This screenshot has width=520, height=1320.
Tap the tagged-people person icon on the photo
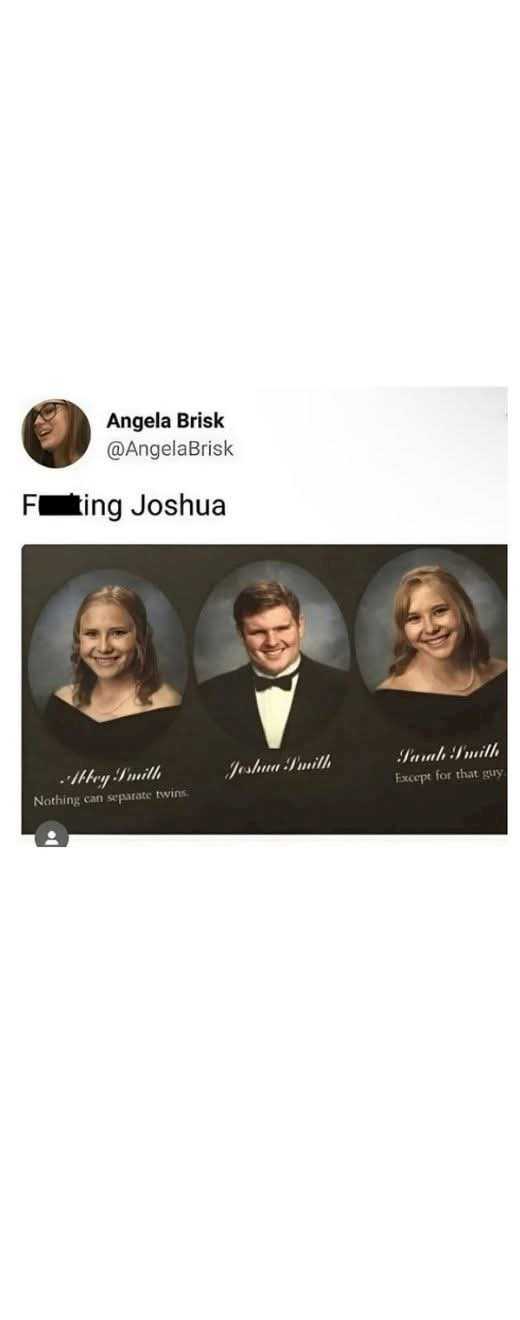click(52, 837)
